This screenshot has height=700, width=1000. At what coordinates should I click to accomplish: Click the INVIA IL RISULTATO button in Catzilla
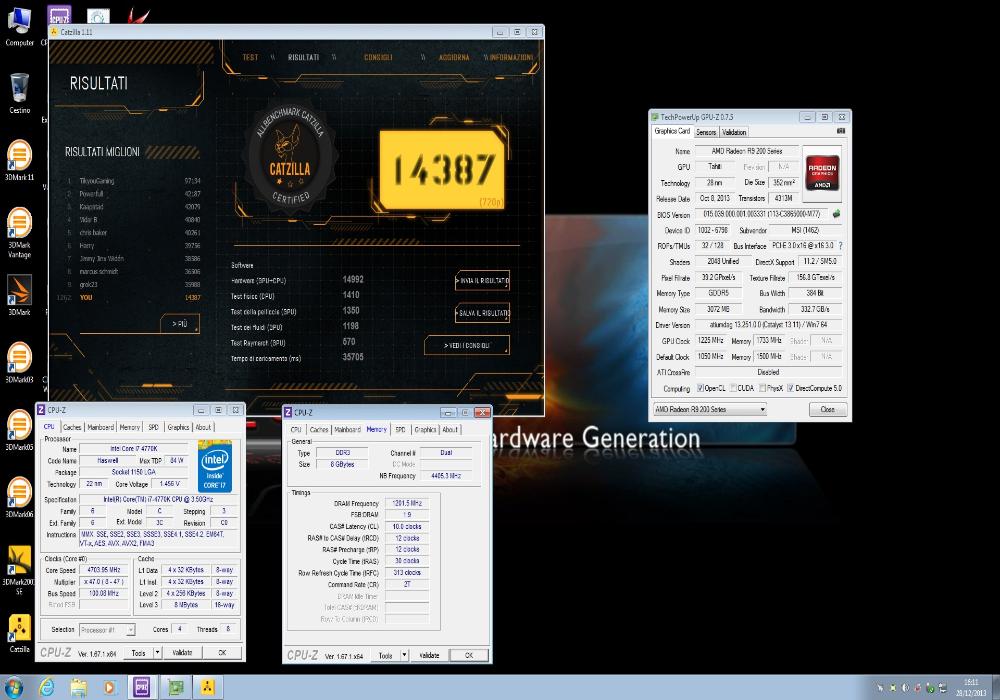[483, 281]
